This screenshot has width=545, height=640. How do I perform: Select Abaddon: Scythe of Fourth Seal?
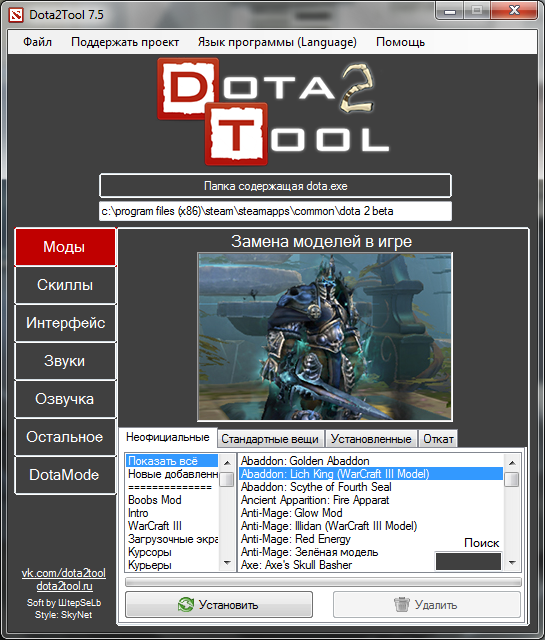[x=371, y=487]
